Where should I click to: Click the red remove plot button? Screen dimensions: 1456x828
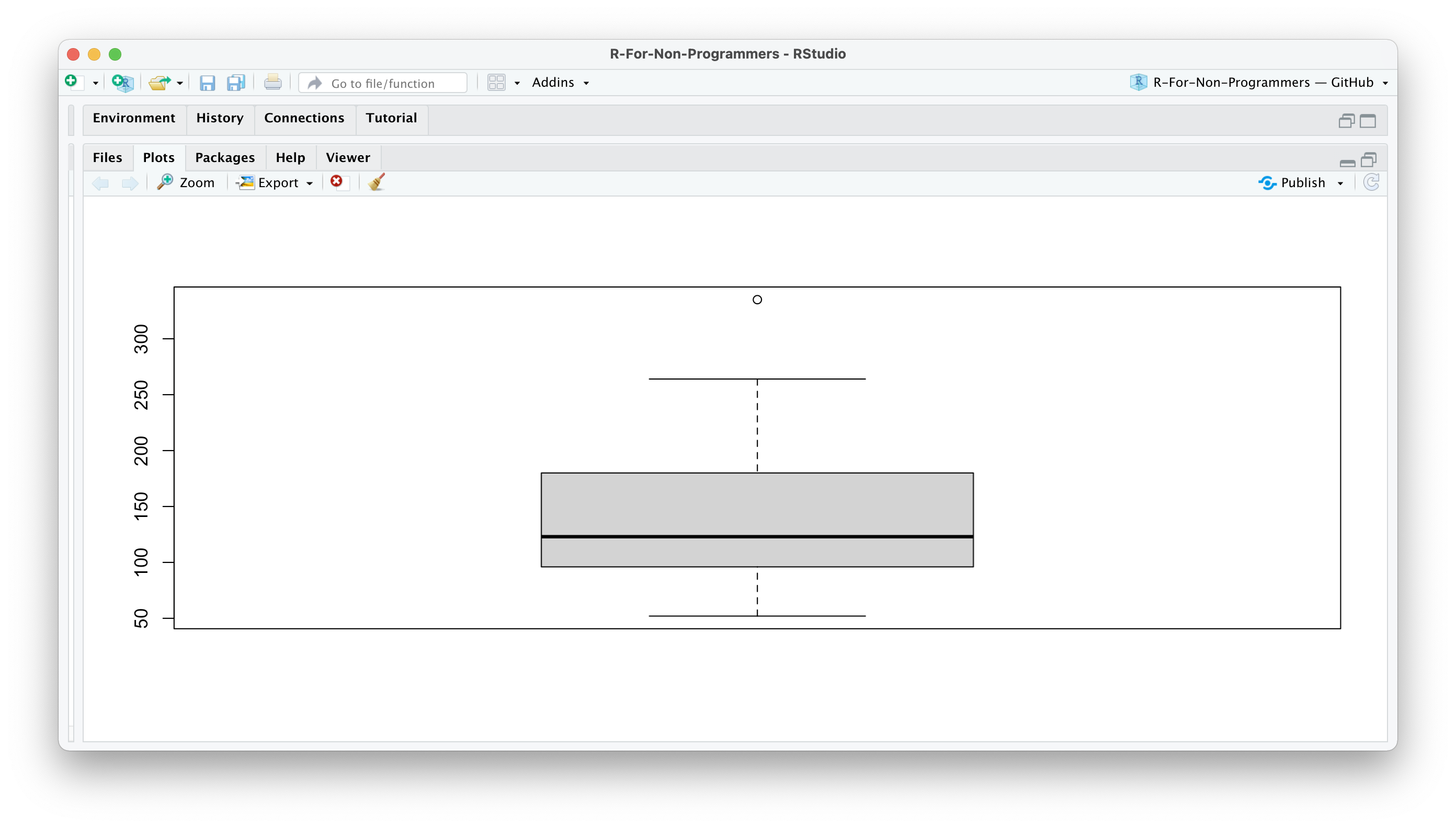coord(338,182)
